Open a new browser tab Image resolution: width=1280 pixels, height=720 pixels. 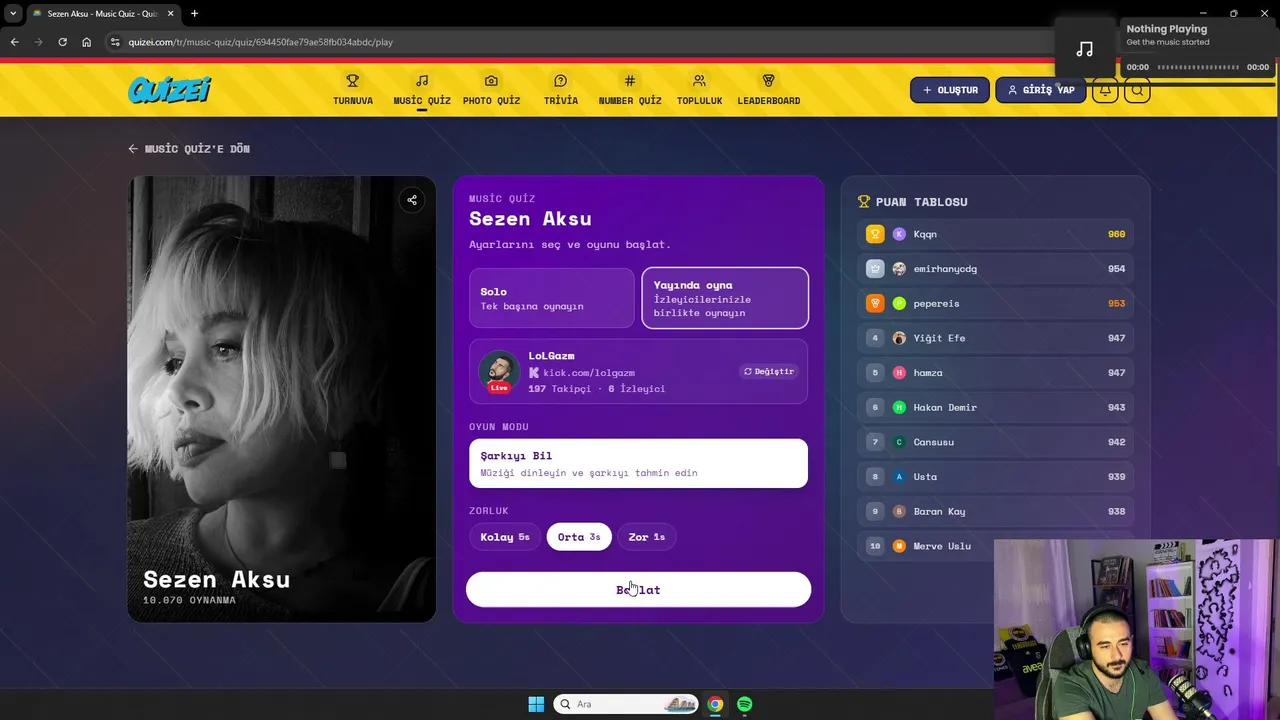pyautogui.click(x=194, y=14)
